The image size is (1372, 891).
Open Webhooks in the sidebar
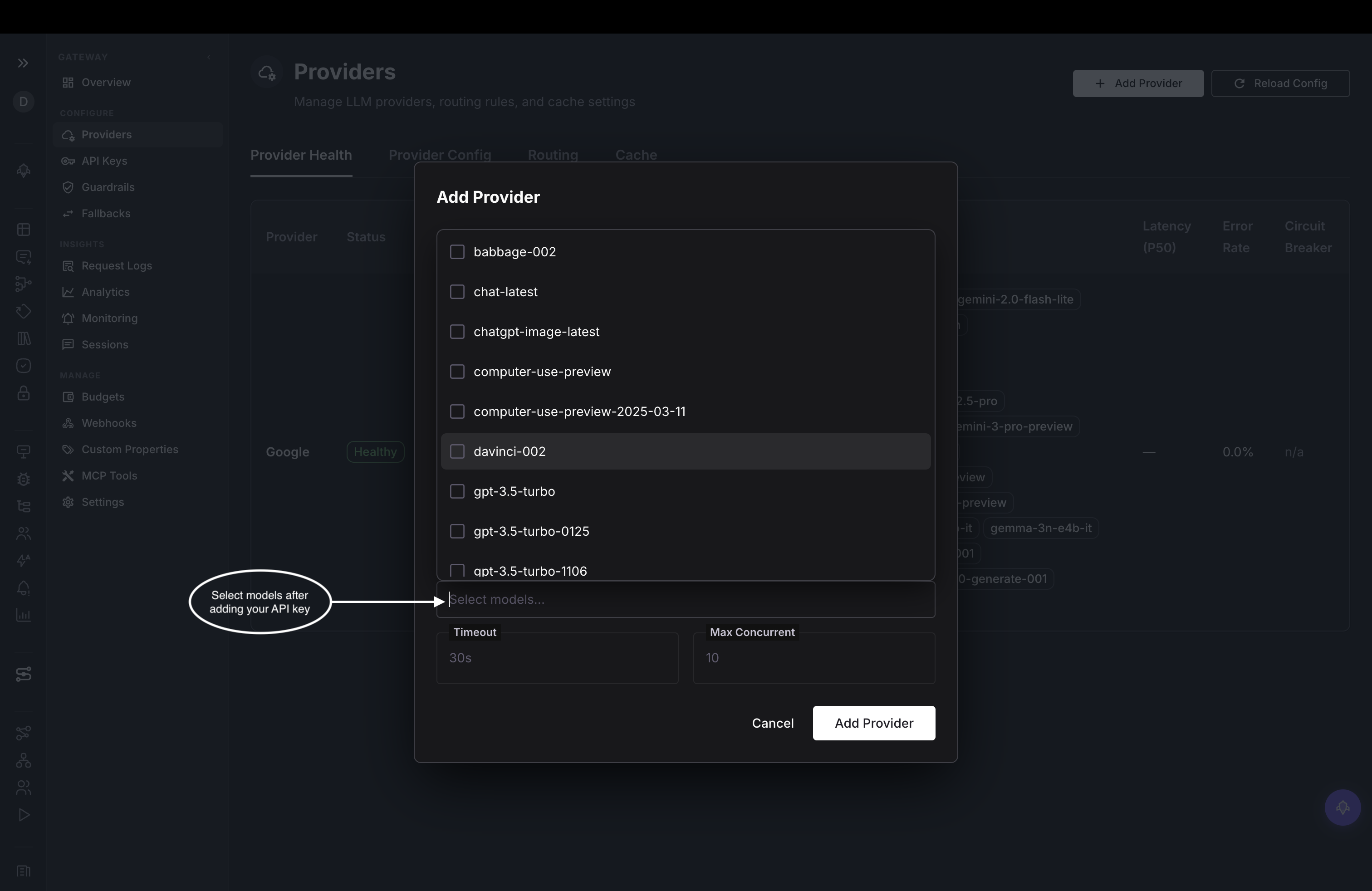point(137,423)
